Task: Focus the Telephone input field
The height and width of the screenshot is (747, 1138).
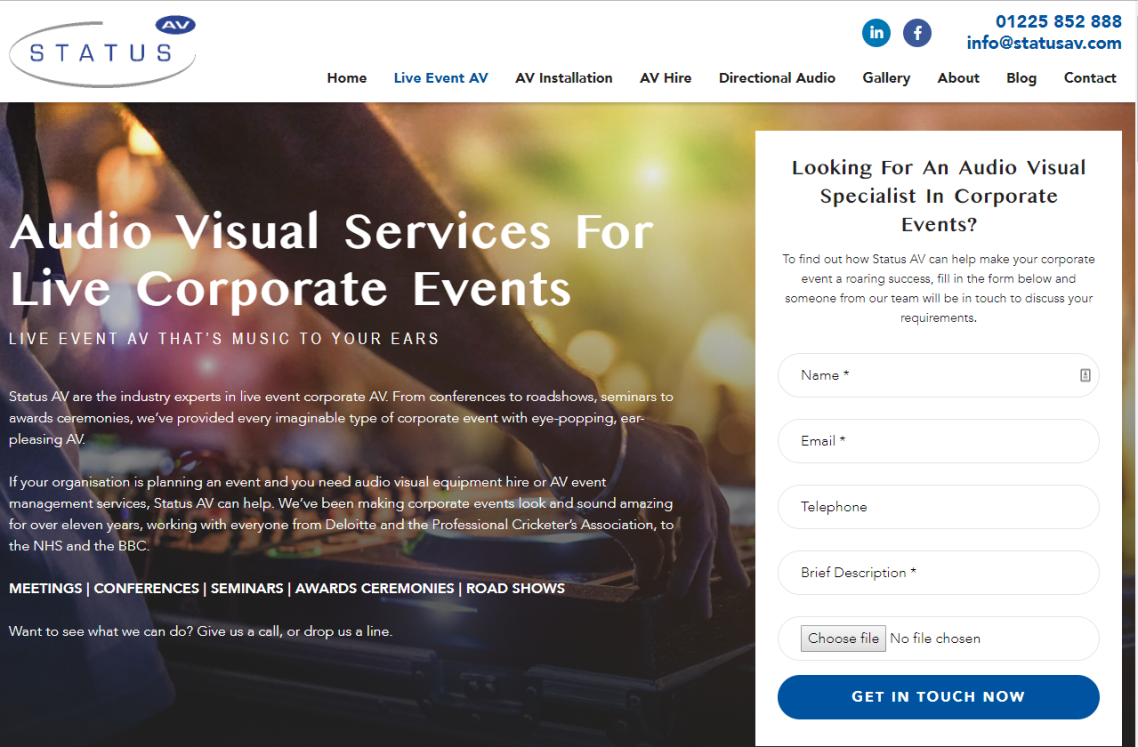Action: 938,507
